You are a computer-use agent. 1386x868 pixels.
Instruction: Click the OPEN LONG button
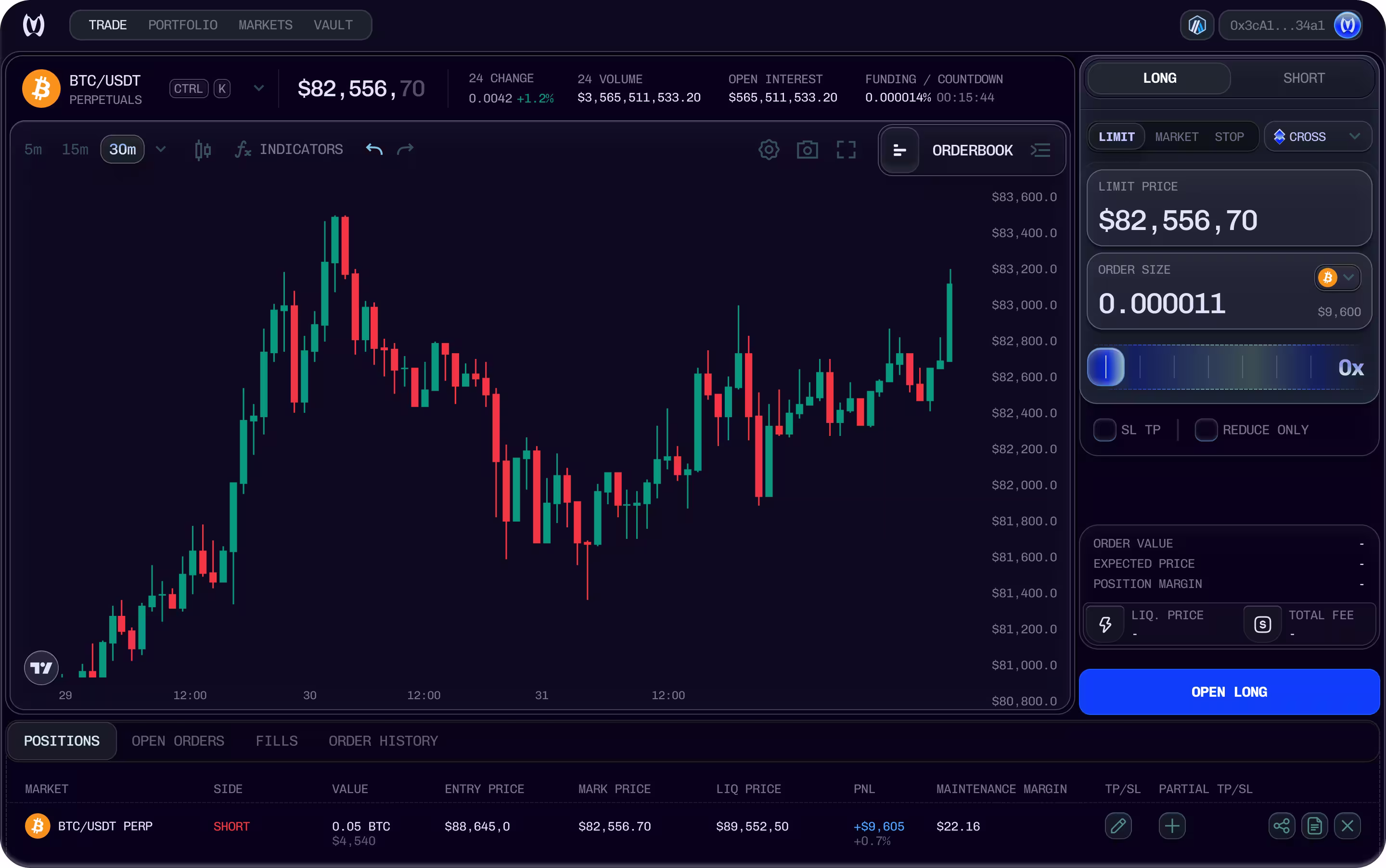(x=1228, y=691)
